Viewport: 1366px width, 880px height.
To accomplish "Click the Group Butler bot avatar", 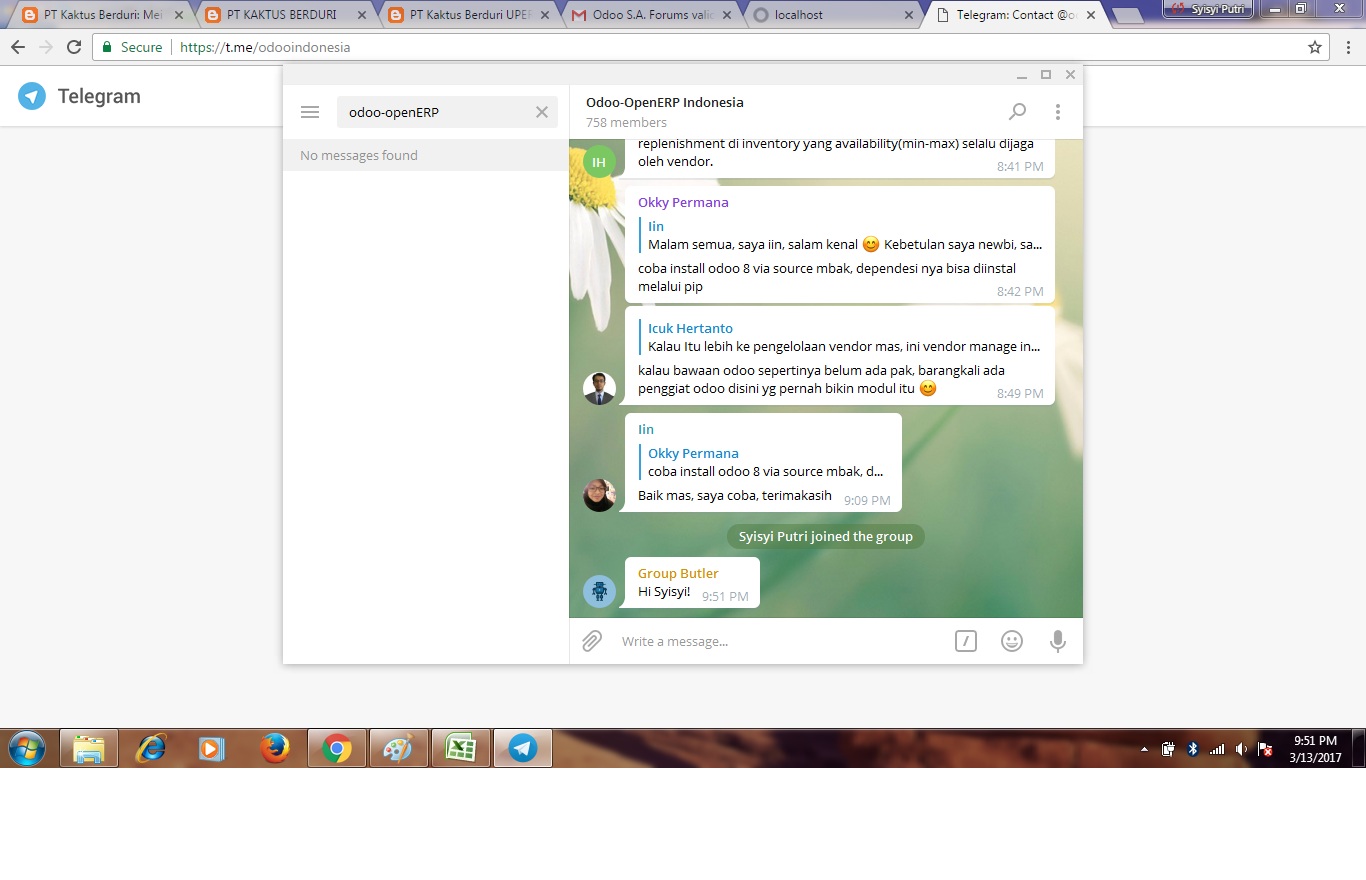I will click(x=599, y=591).
